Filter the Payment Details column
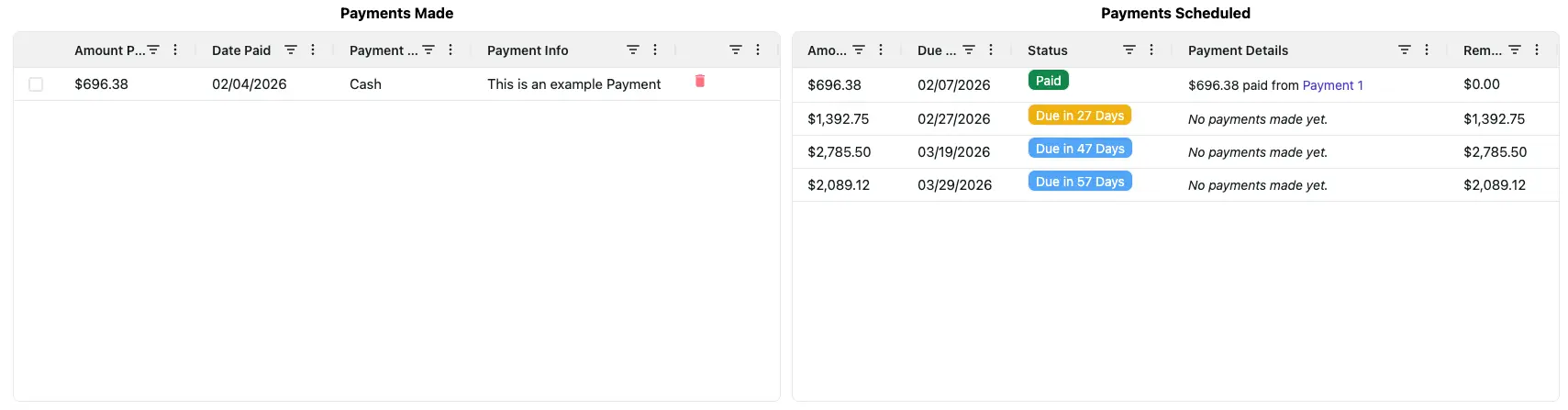The image size is (1568, 410). (1405, 50)
